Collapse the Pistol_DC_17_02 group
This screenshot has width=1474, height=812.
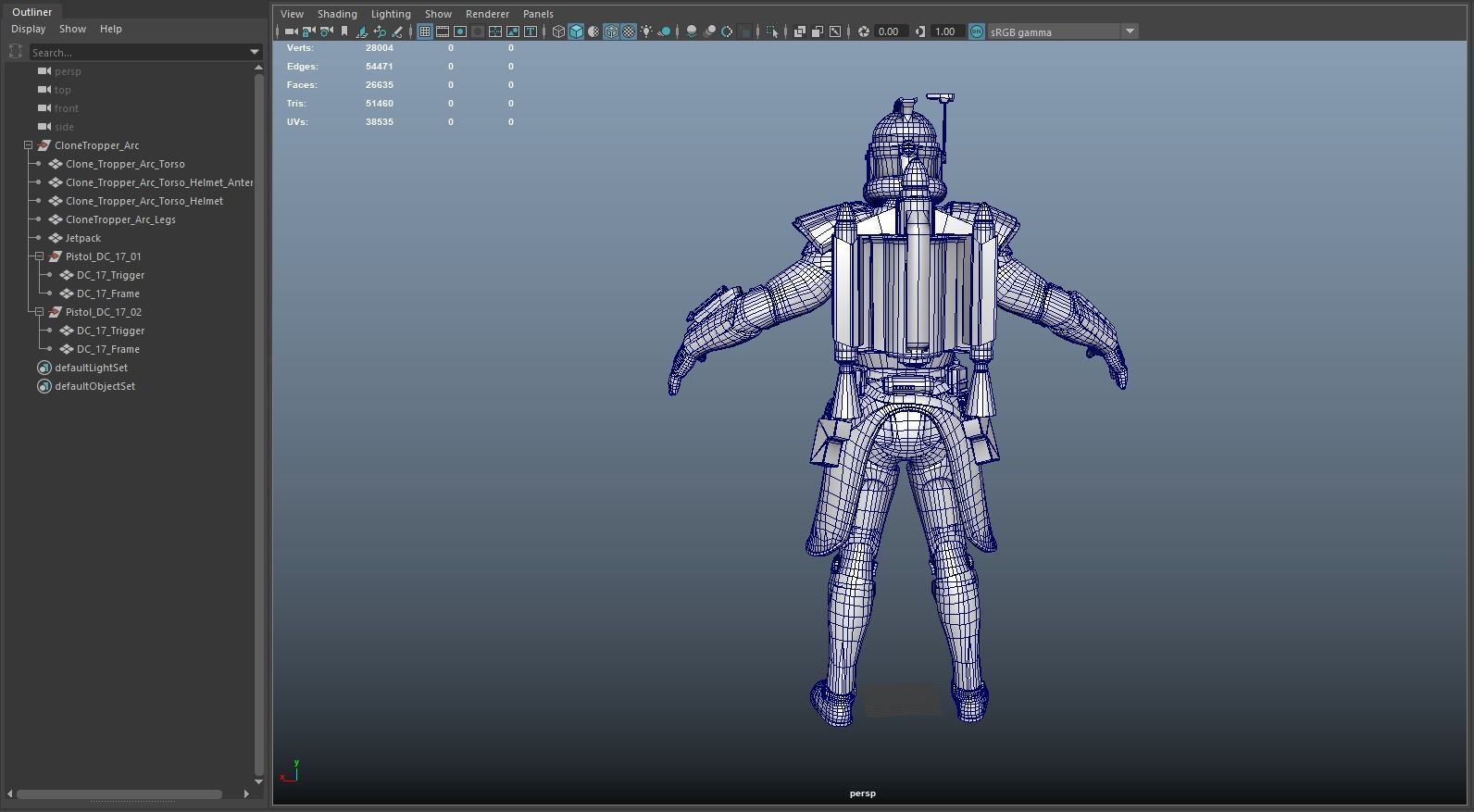pos(39,312)
